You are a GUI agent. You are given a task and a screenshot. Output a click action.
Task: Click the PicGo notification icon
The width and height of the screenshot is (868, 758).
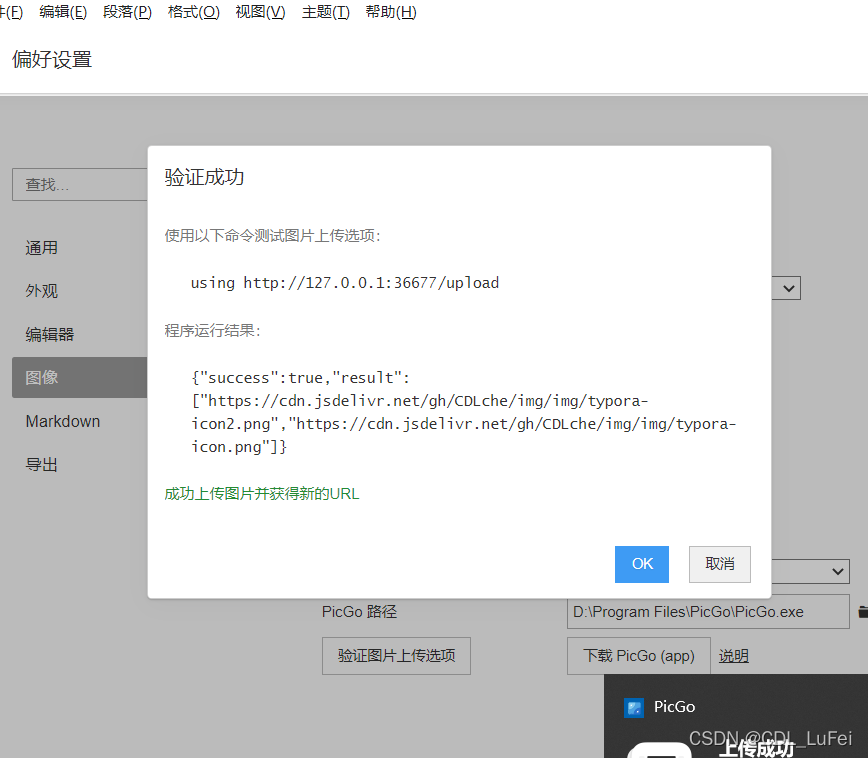tap(634, 708)
